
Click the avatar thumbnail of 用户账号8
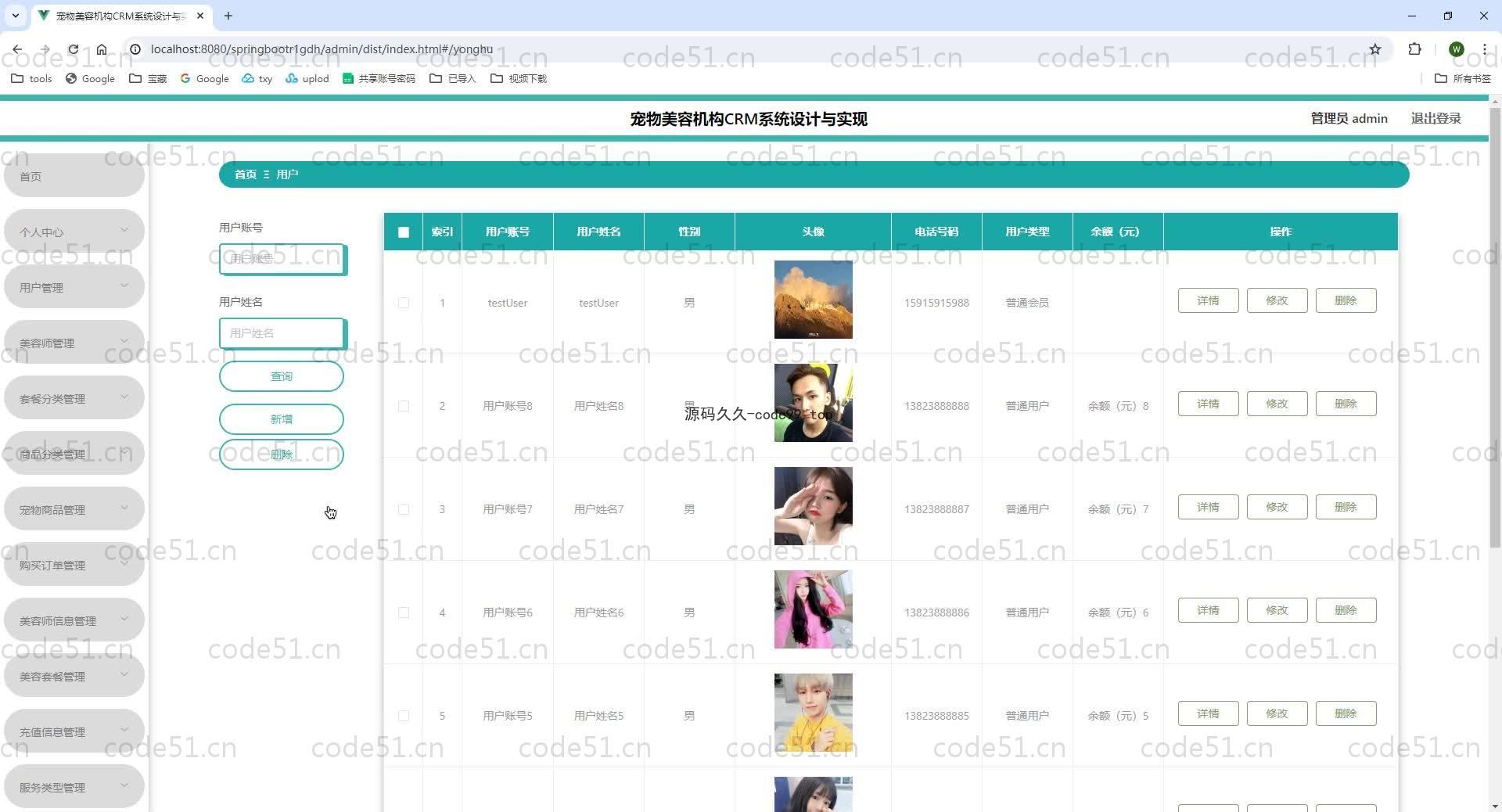click(x=813, y=403)
